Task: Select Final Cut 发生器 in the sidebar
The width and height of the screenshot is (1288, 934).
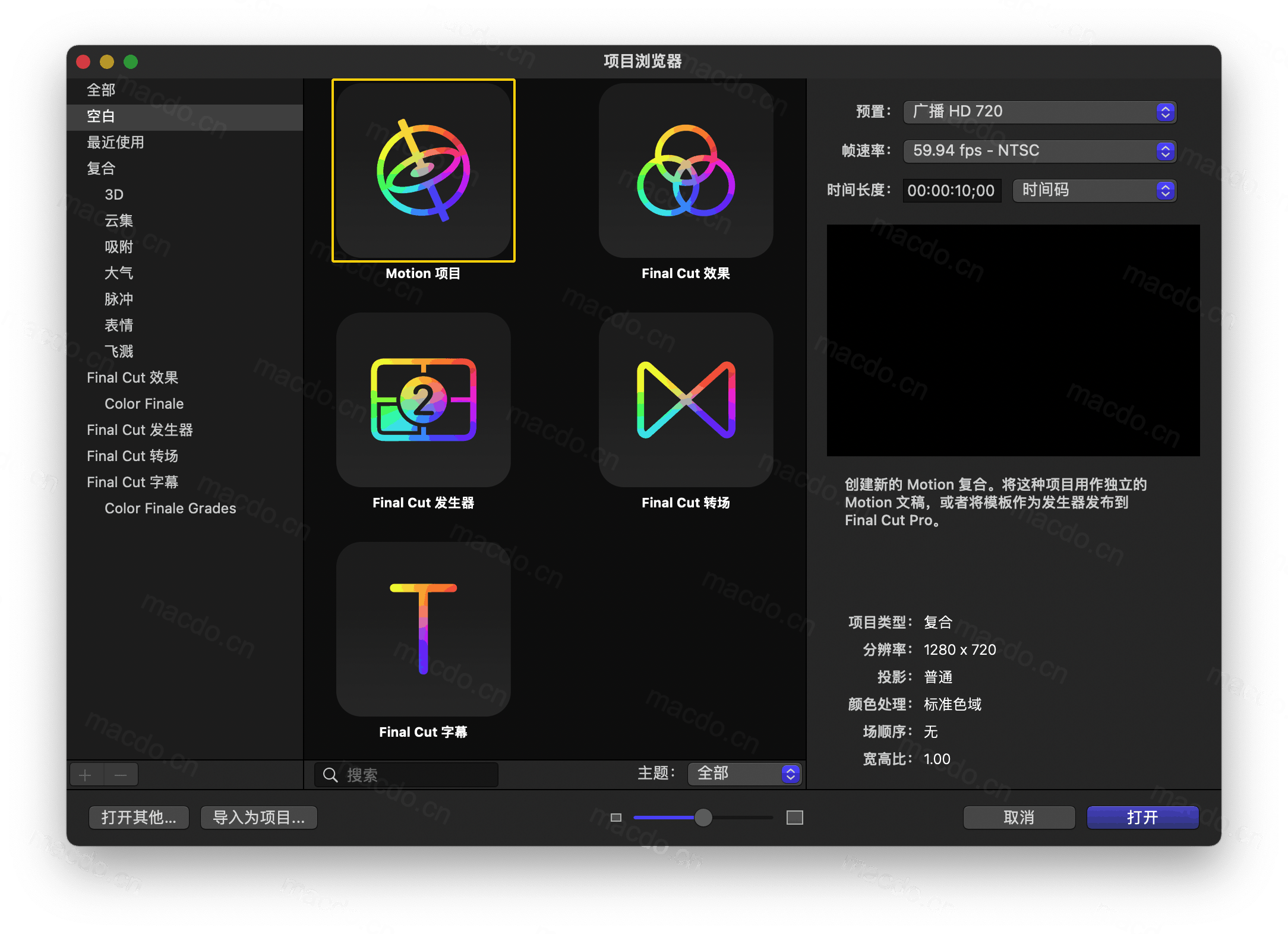Action: click(185, 430)
